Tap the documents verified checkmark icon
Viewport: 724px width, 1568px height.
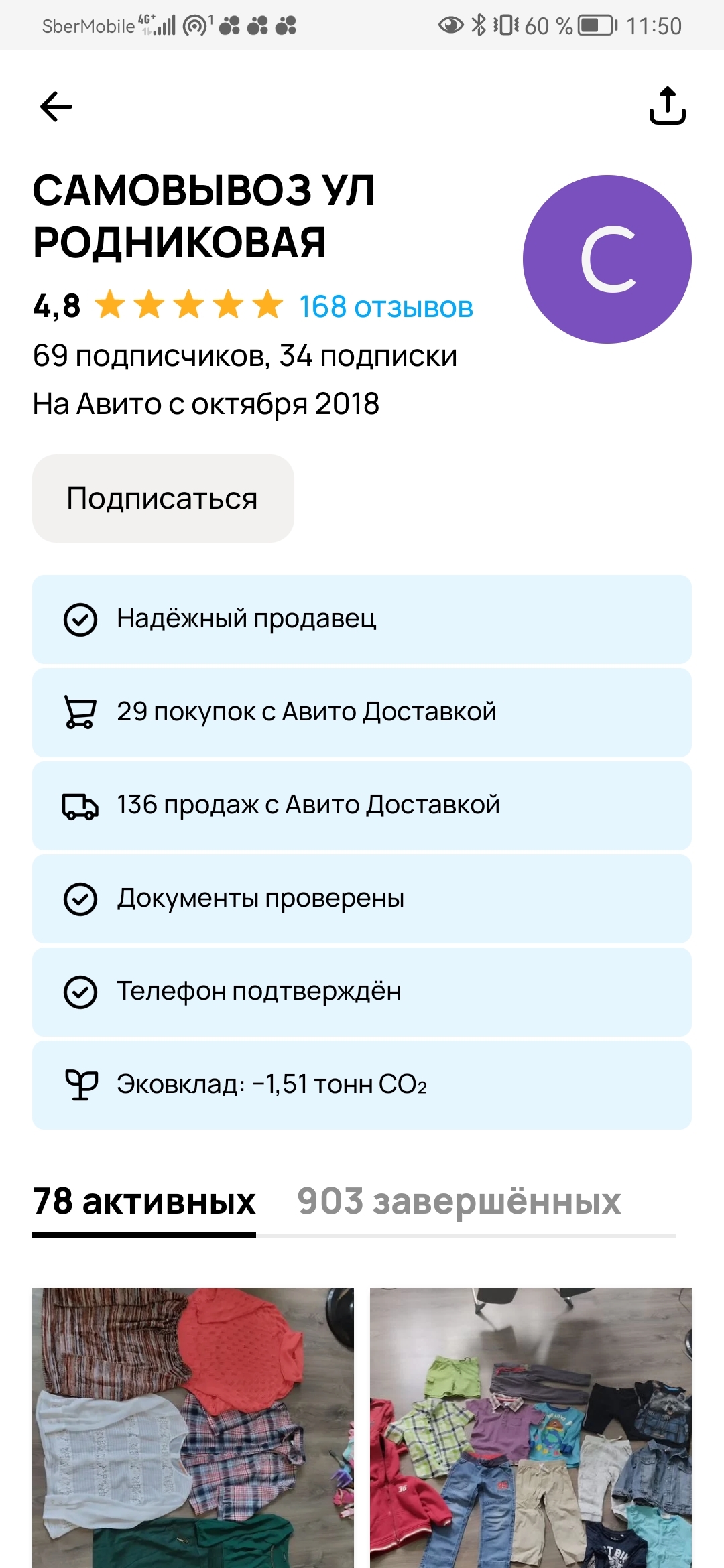80,899
